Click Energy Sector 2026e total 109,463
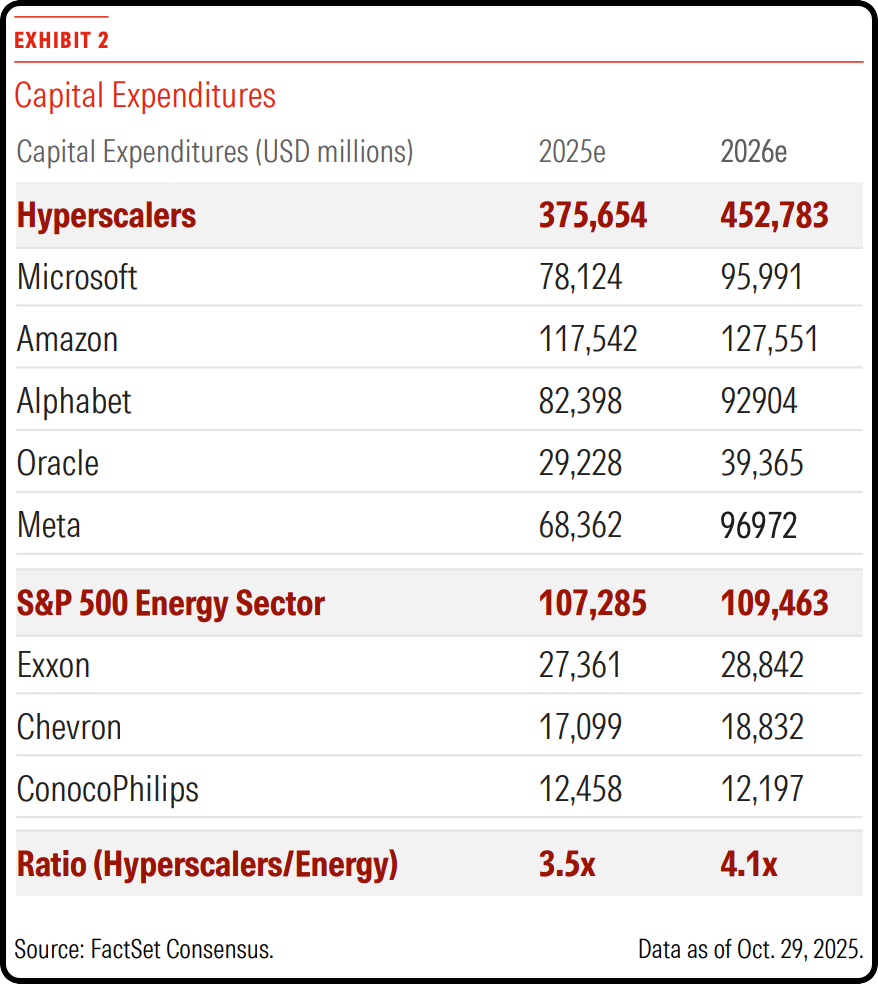Screen dimensions: 878x984 (774, 603)
